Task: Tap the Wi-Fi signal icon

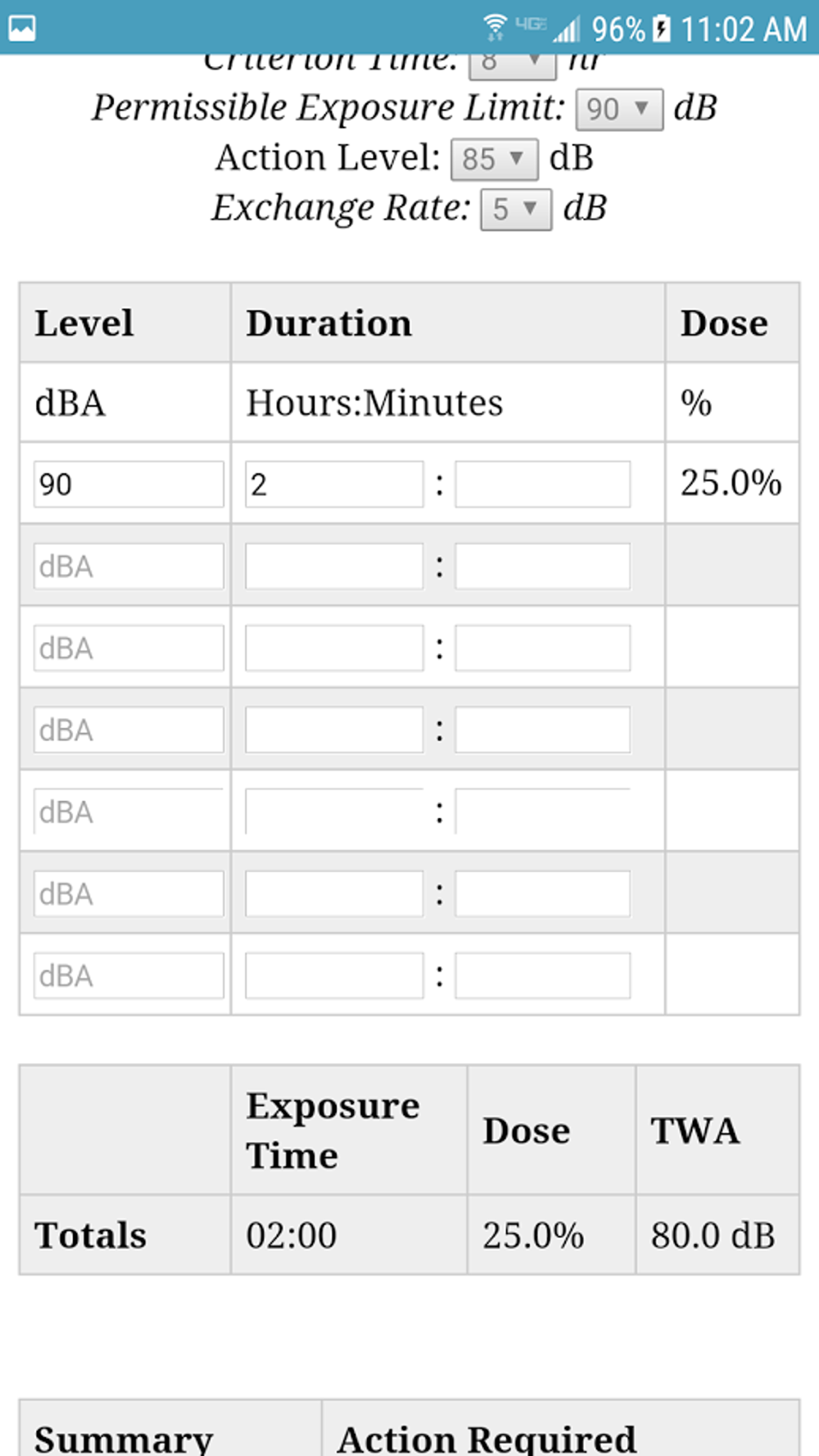Action: 494,28
